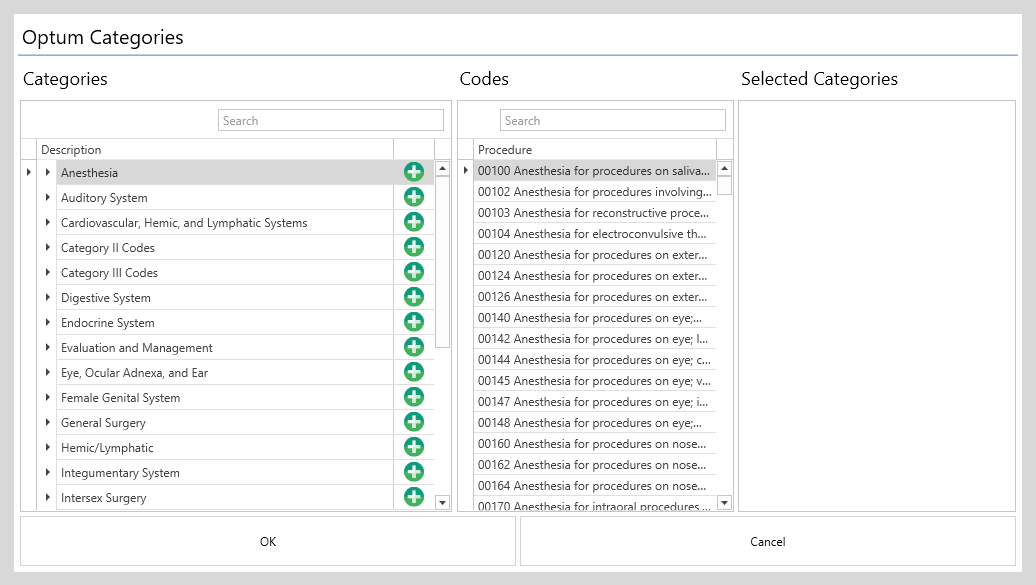1036x585 pixels.
Task: Expand the Auditory System node
Action: click(48, 197)
